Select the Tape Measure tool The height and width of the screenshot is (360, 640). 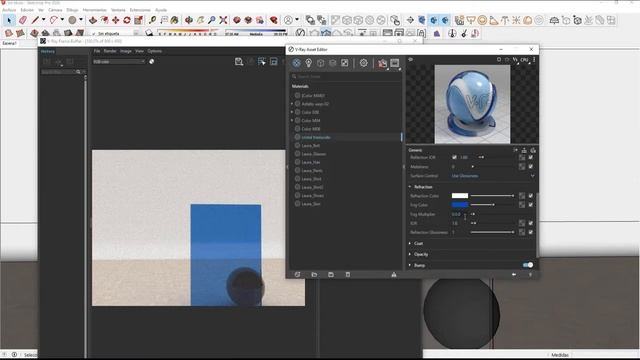[153, 20]
